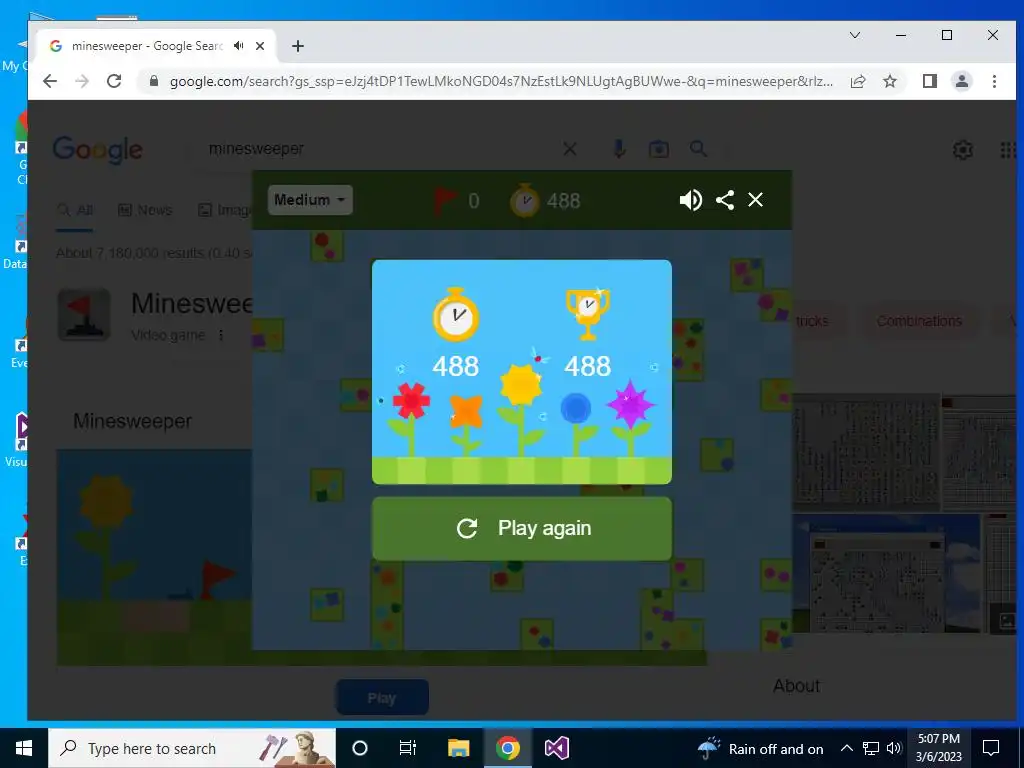The height and width of the screenshot is (768, 1024).
Task: Open a new browser tab
Action: pos(298,46)
